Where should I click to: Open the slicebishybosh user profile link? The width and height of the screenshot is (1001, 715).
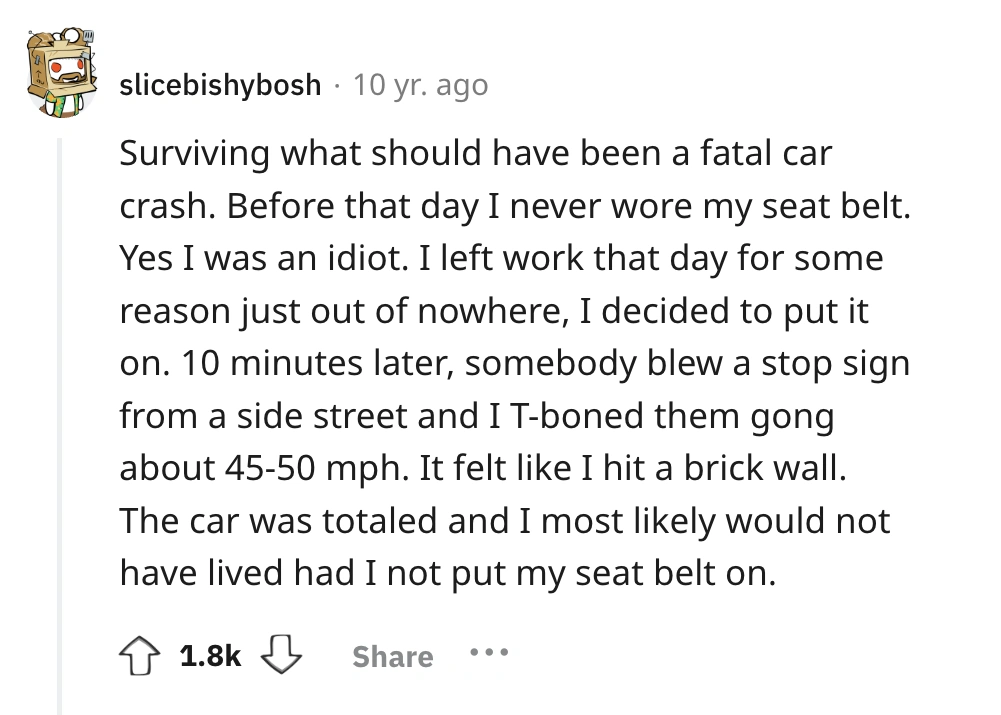click(220, 85)
